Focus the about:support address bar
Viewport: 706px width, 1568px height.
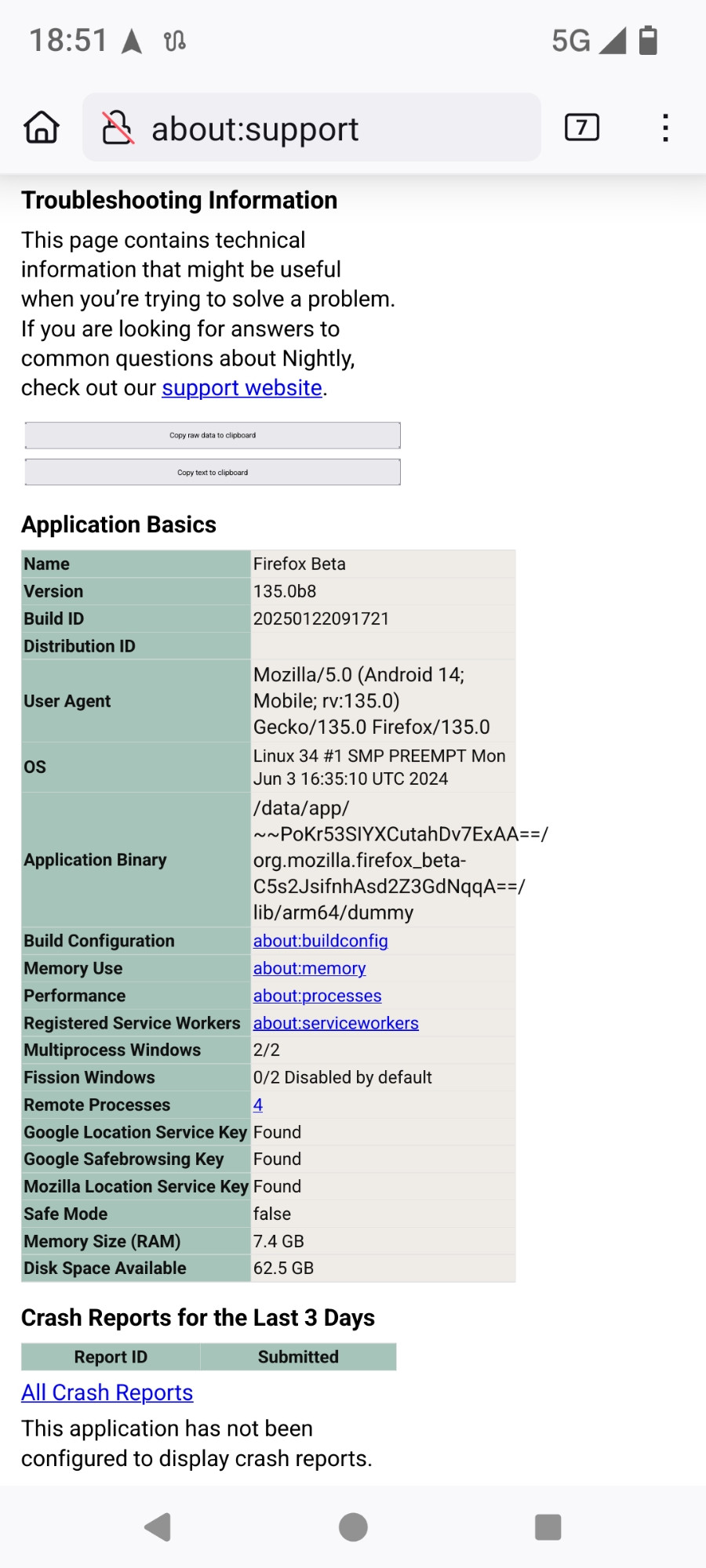pos(311,127)
